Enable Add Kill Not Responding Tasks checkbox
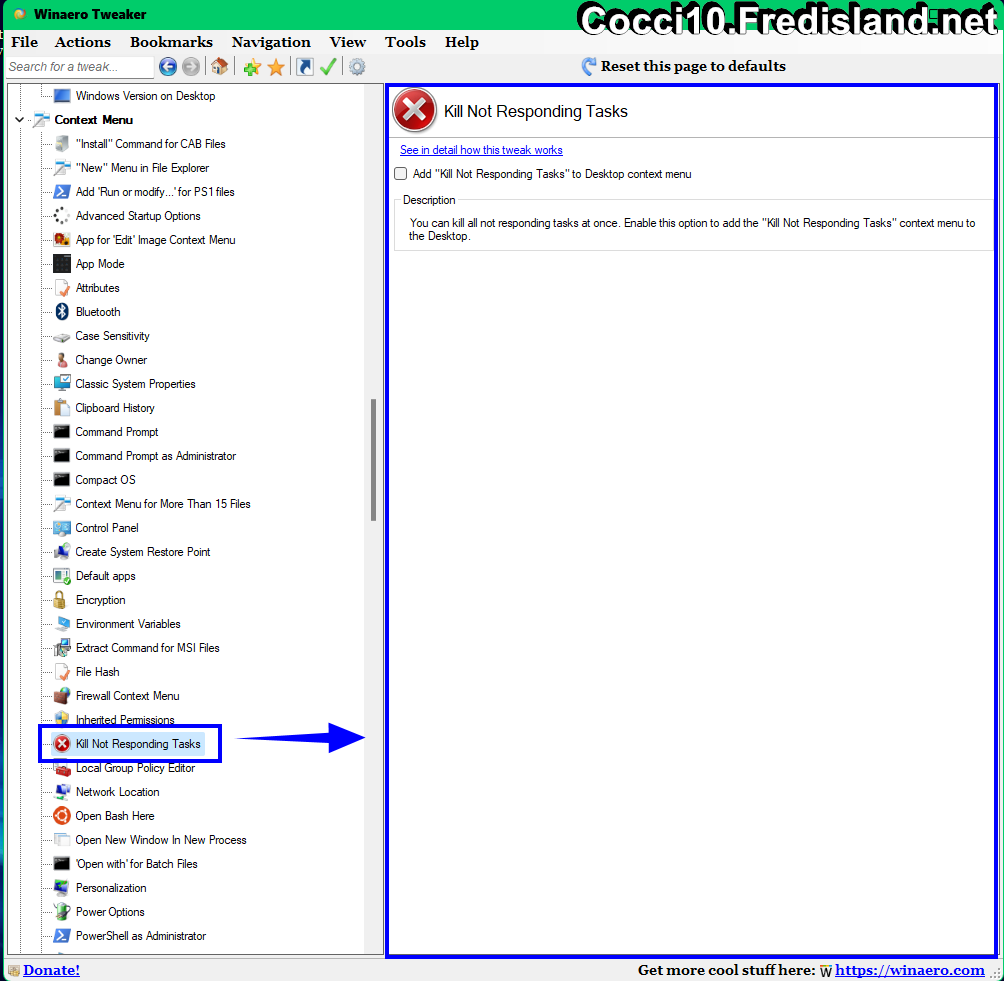Screen dimensions: 1004x981 click(401, 174)
